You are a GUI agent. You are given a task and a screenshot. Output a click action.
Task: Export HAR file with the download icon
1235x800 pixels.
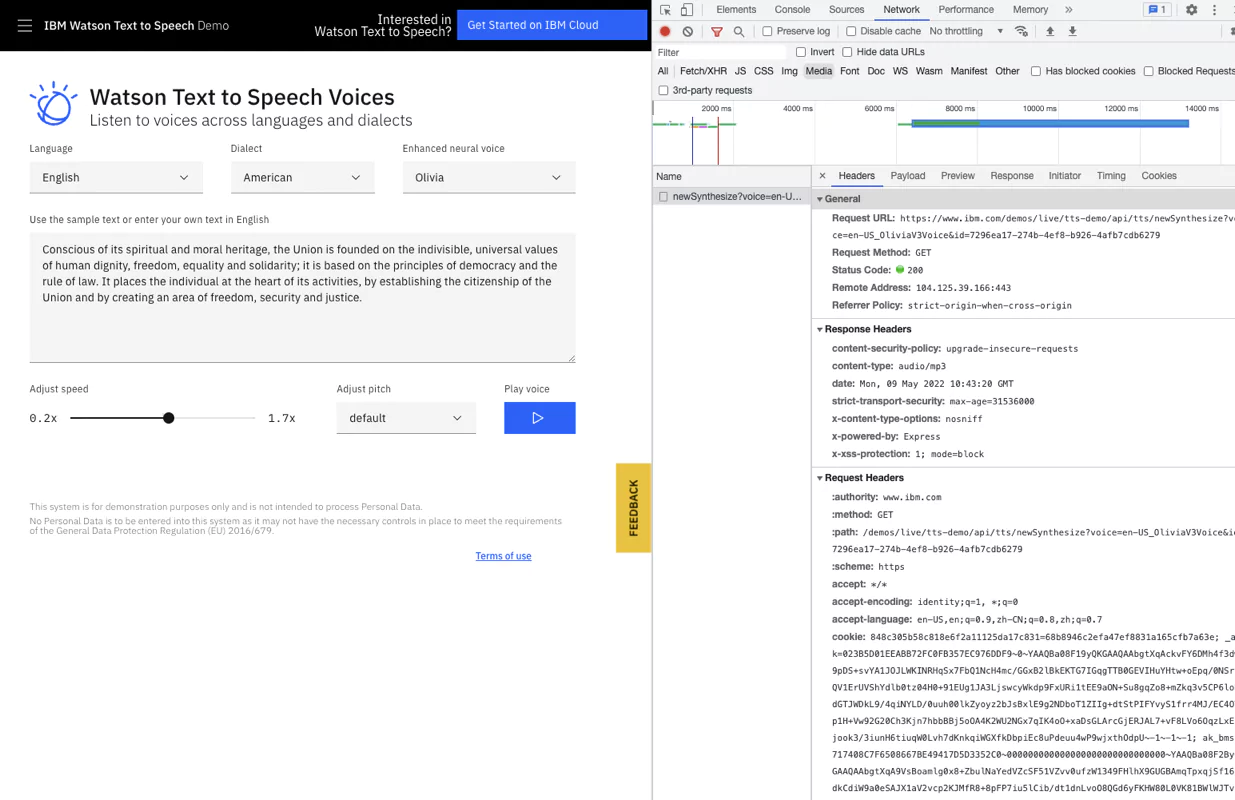(1072, 31)
